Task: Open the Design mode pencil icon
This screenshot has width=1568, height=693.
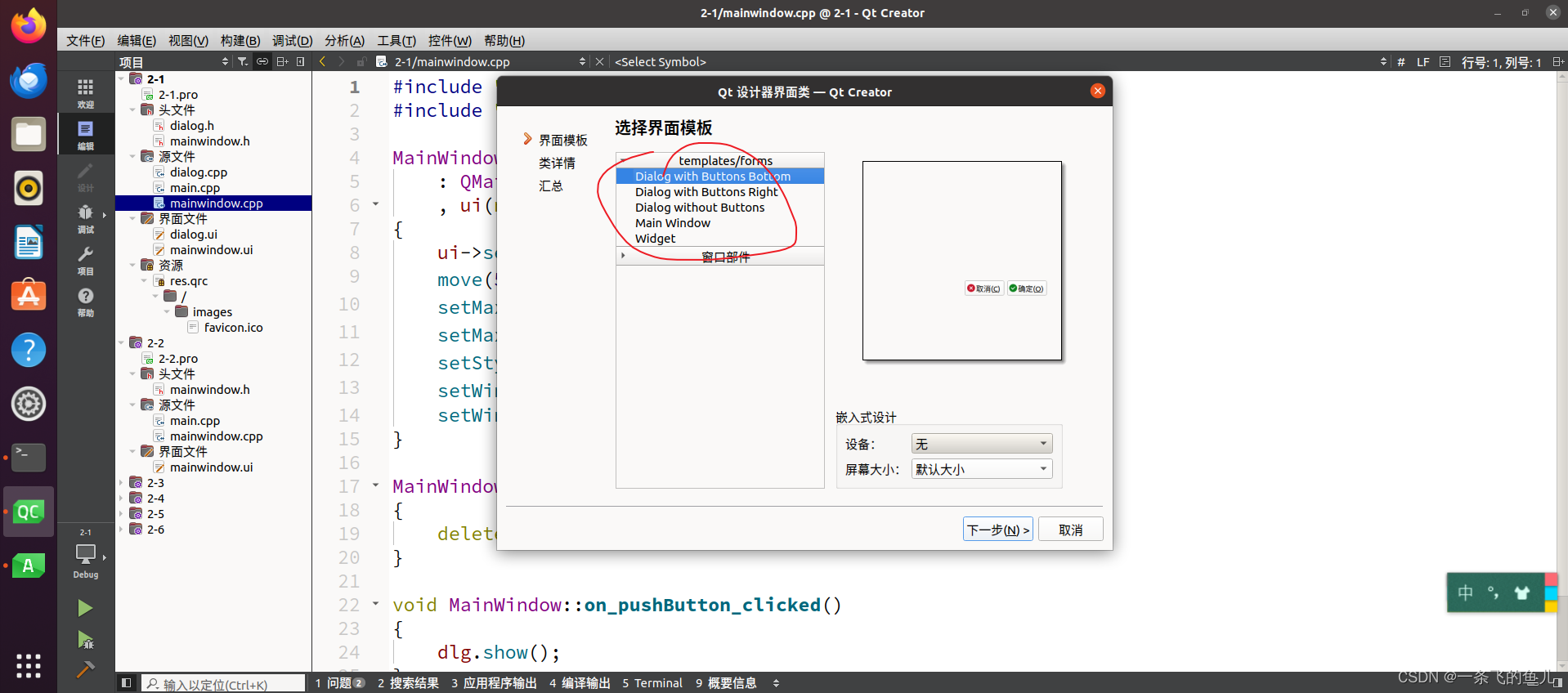Action: (86, 176)
